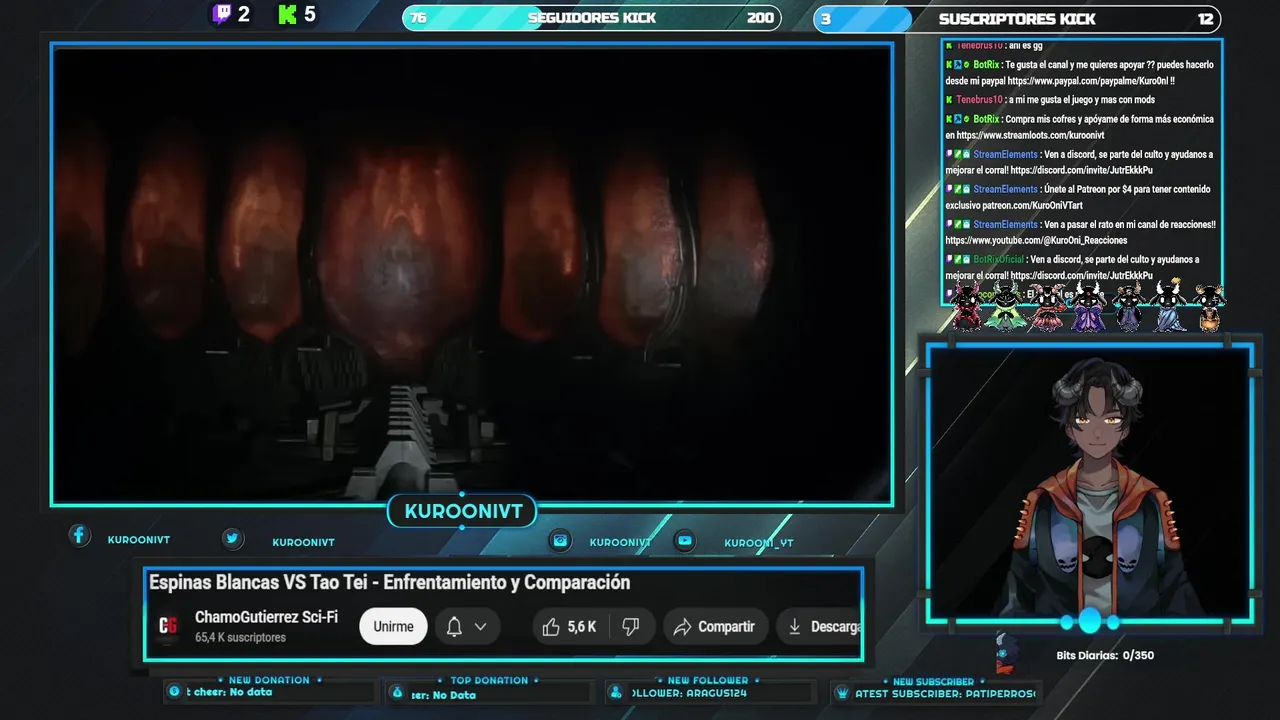Click the main video playback area
Image resolution: width=1280 pixels, height=720 pixels.
click(x=472, y=273)
